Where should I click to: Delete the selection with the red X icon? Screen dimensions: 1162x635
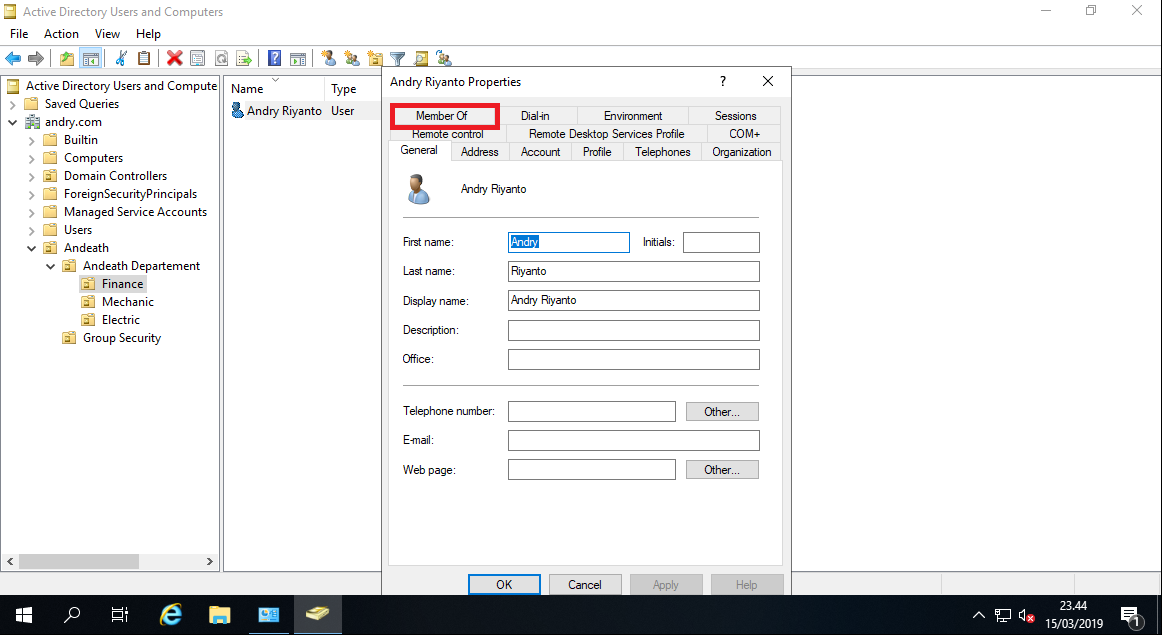174,58
